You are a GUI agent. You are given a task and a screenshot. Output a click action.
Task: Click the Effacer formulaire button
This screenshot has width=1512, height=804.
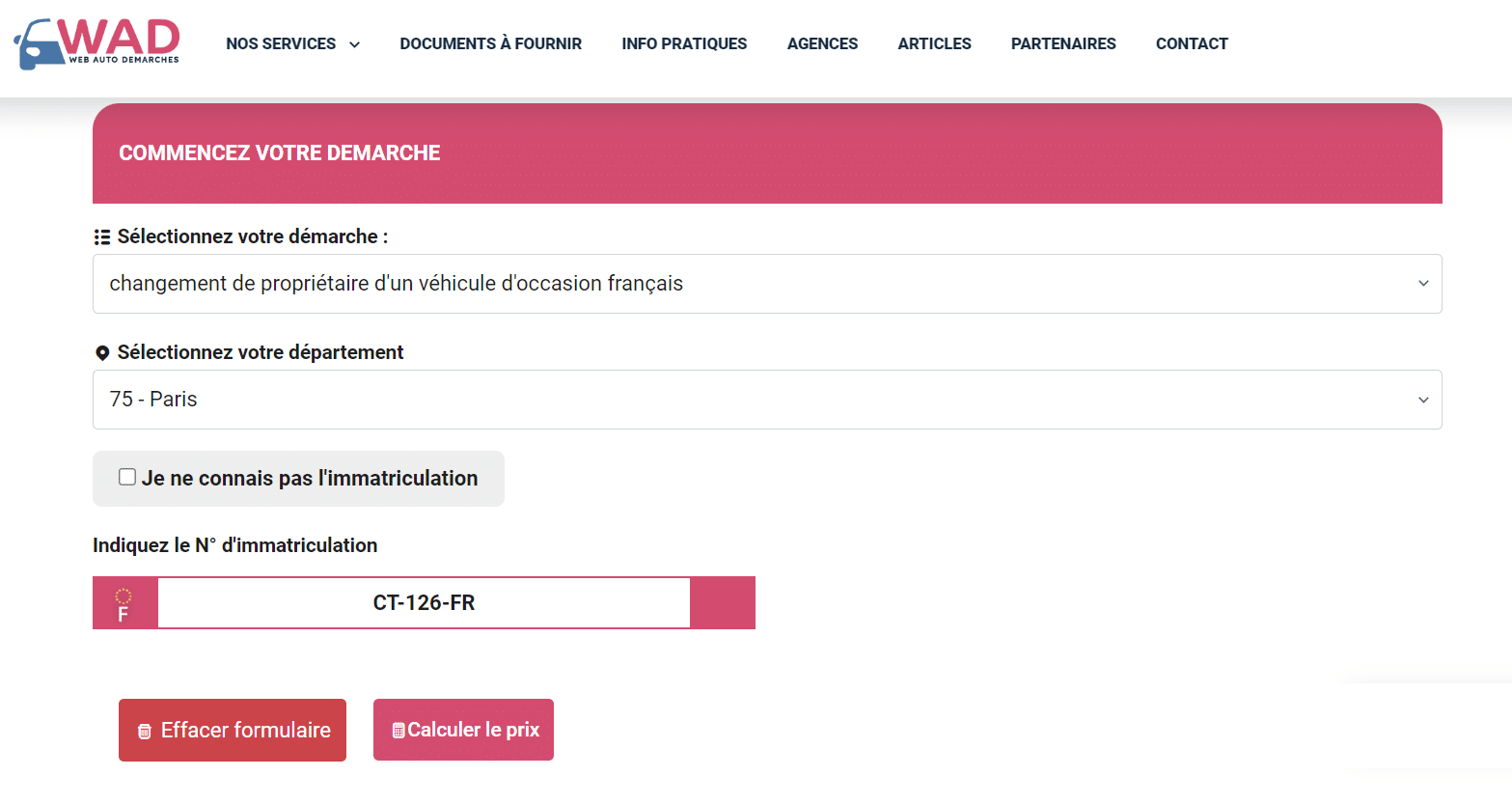(233, 730)
